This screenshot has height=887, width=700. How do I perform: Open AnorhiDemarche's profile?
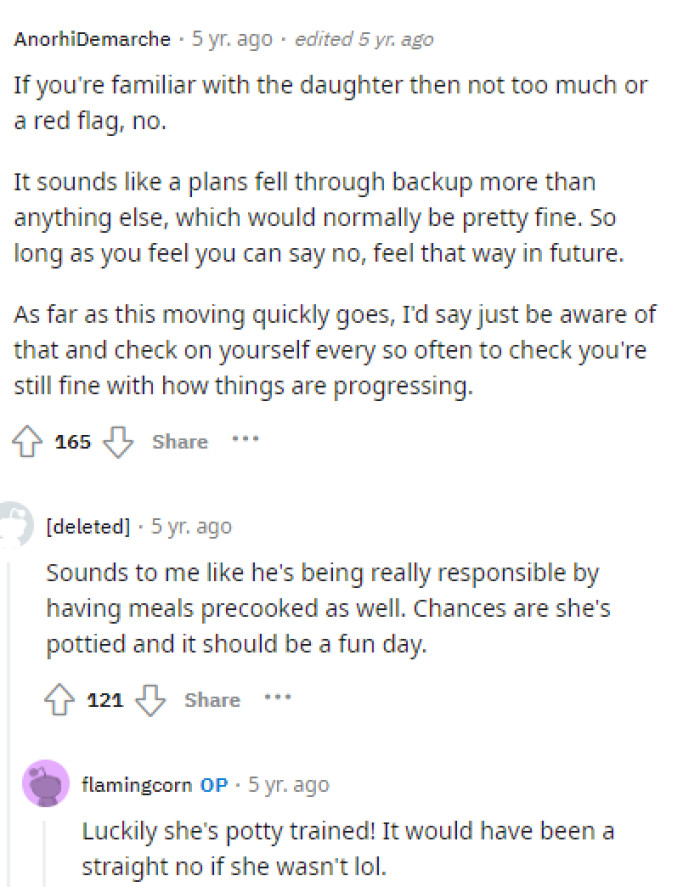point(90,39)
